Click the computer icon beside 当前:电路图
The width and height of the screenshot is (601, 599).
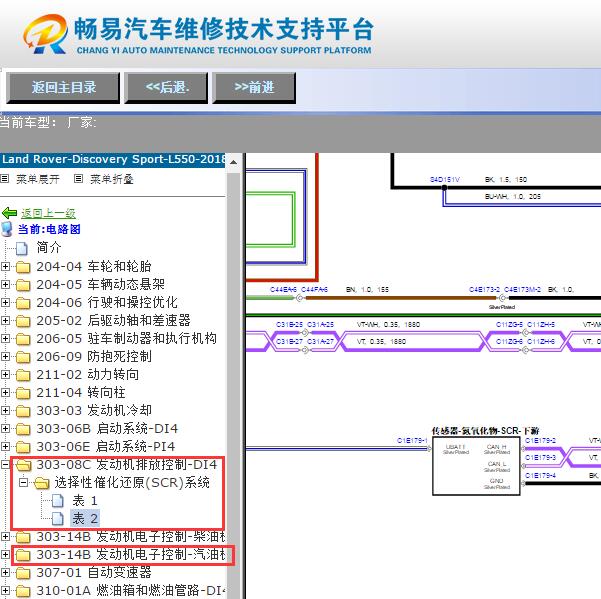coord(7,229)
